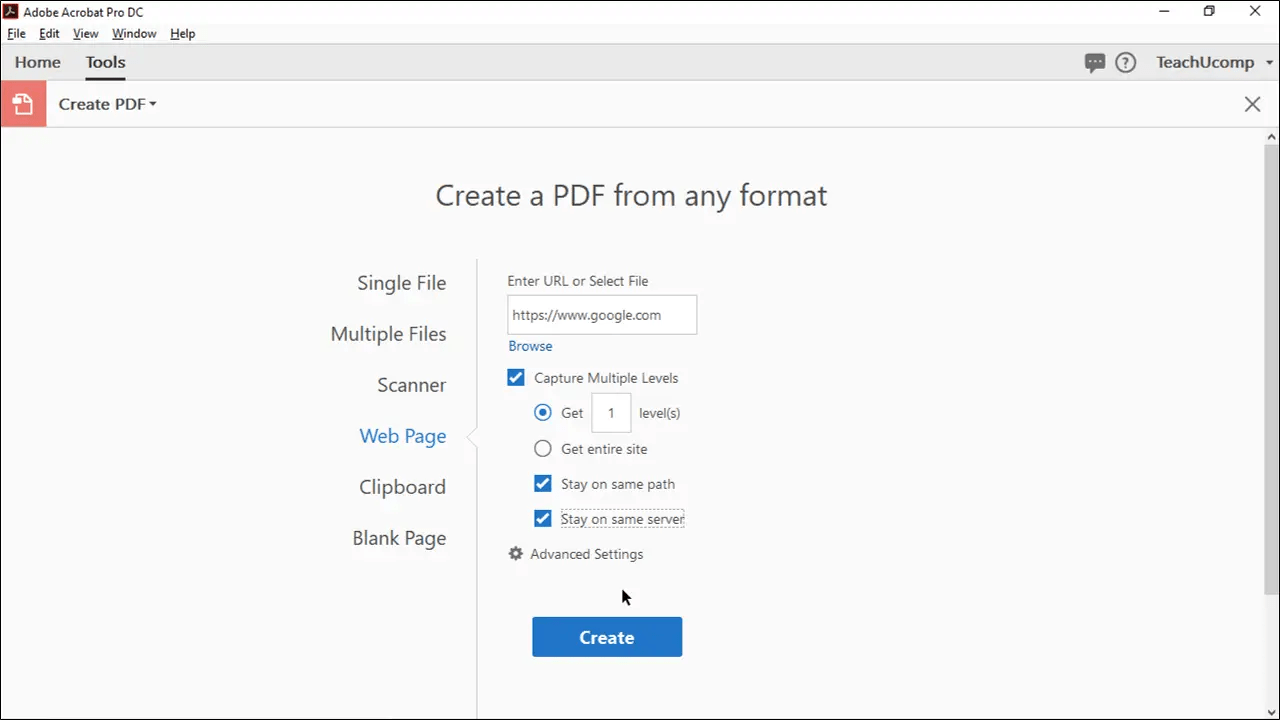
Task: Open the Create PDF dropdown arrow
Action: point(152,103)
